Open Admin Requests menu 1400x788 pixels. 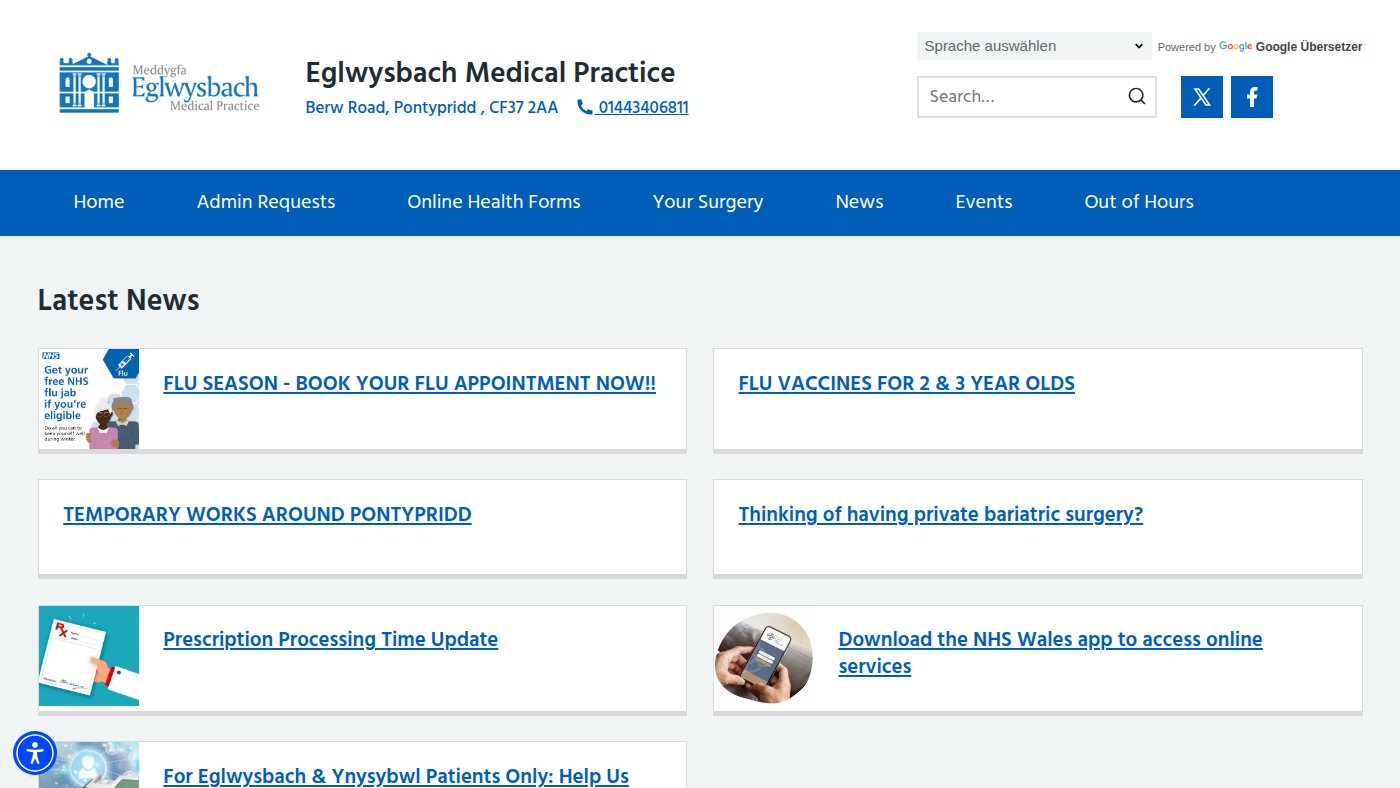(266, 202)
